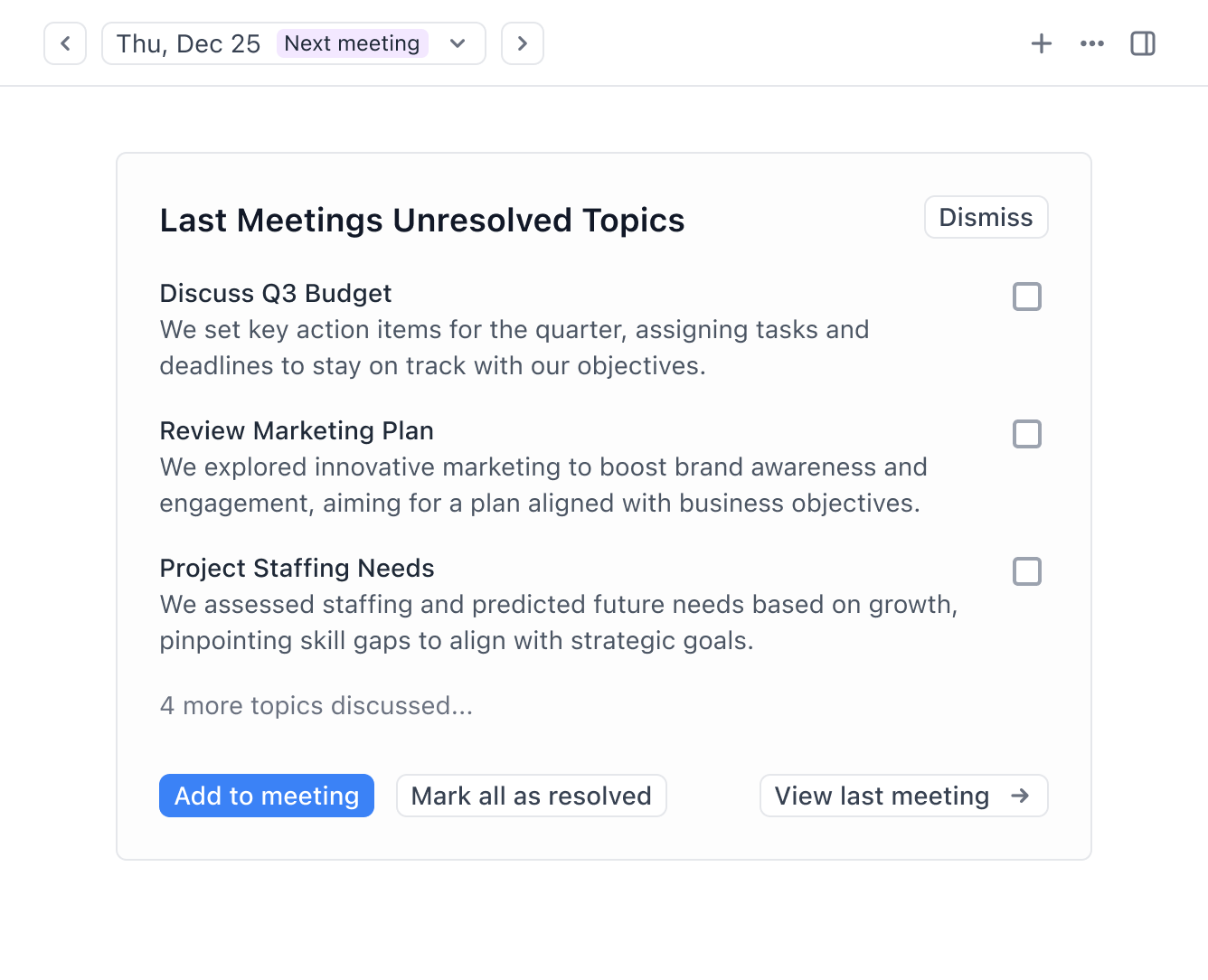Check the Project Staffing Needs checkbox
Screen dimensions: 1208x980
pyautogui.click(x=1027, y=571)
